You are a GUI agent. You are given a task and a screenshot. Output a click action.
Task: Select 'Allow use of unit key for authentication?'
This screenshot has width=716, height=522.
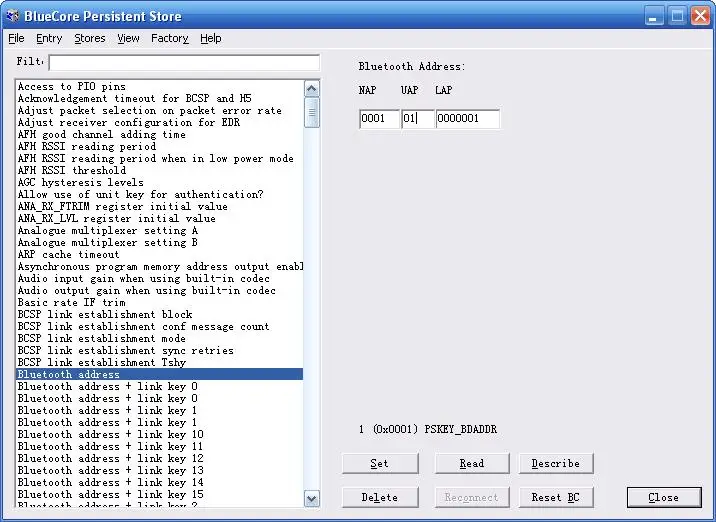pos(159,194)
